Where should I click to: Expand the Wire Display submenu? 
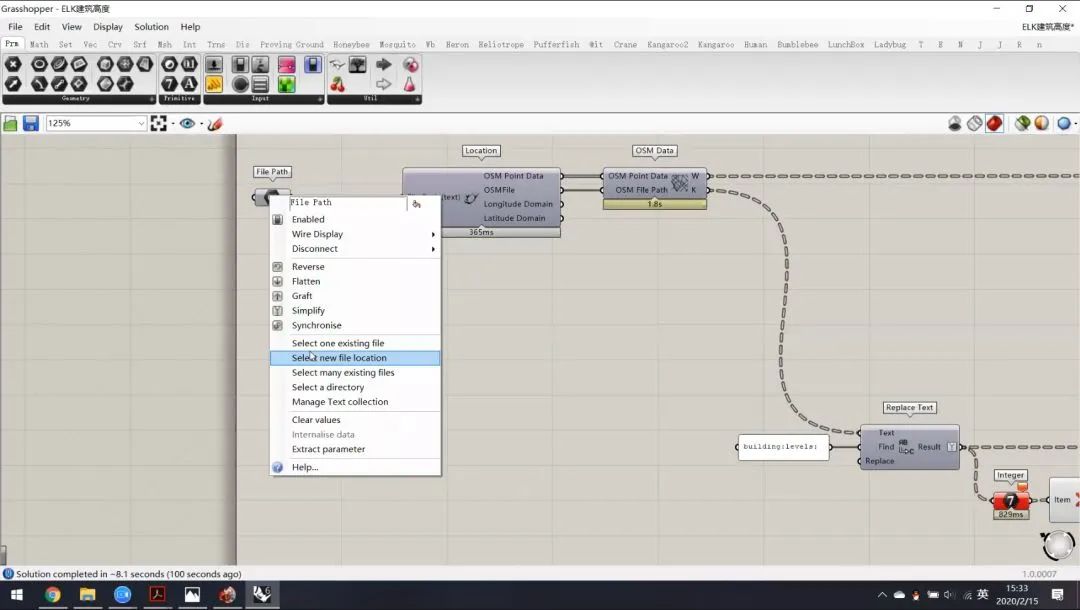355,234
